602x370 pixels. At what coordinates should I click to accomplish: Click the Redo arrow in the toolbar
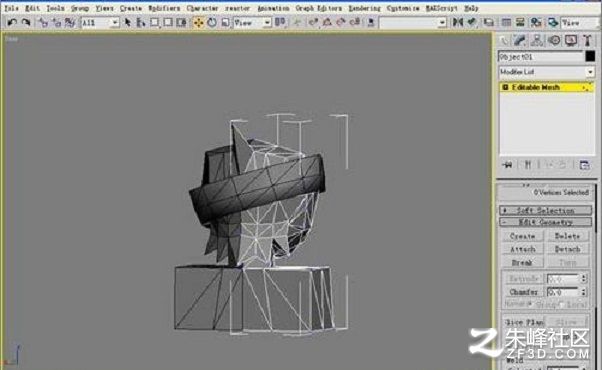(26, 23)
